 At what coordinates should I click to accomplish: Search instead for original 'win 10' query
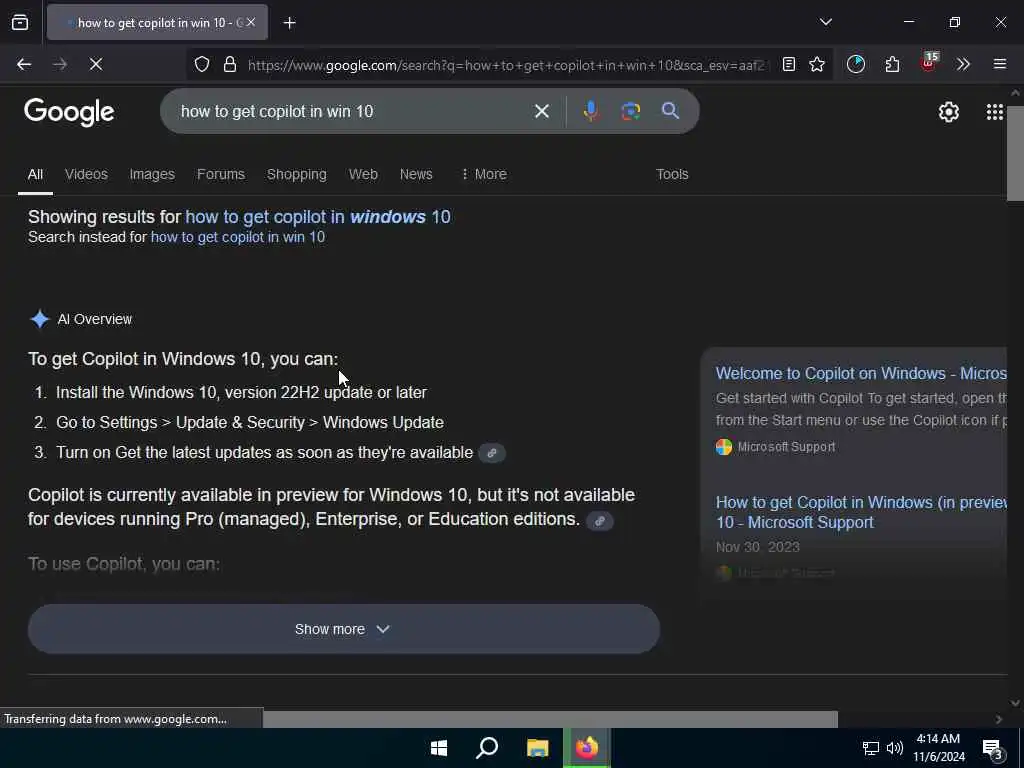tap(238, 237)
